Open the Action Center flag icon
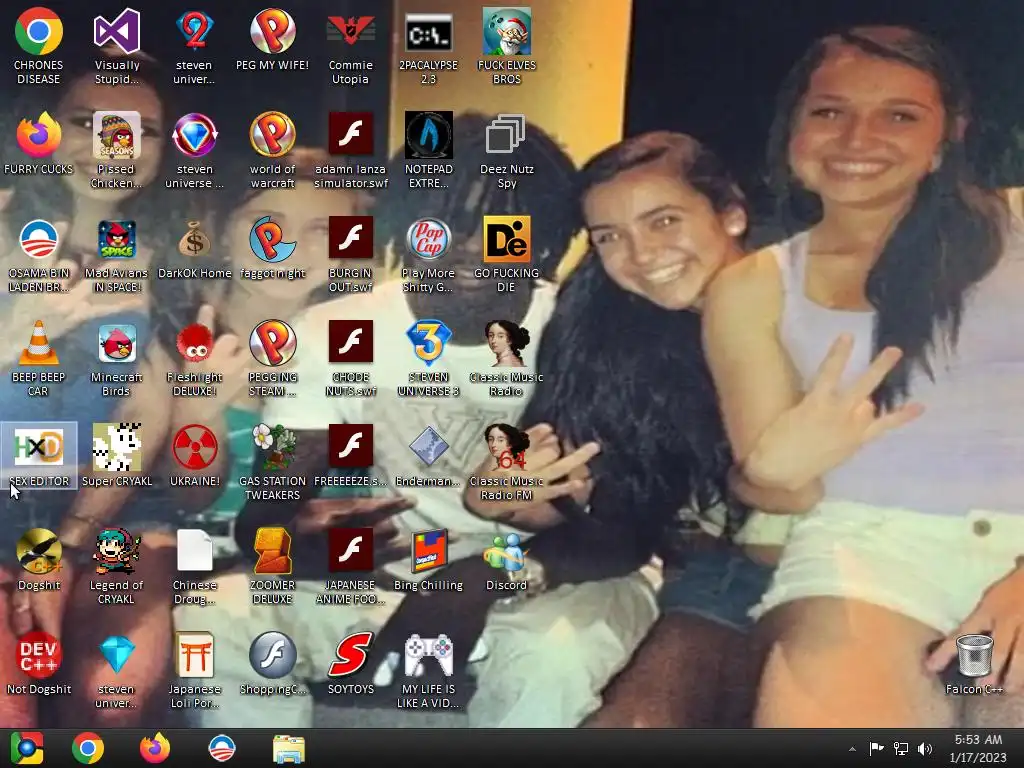 pos(876,749)
